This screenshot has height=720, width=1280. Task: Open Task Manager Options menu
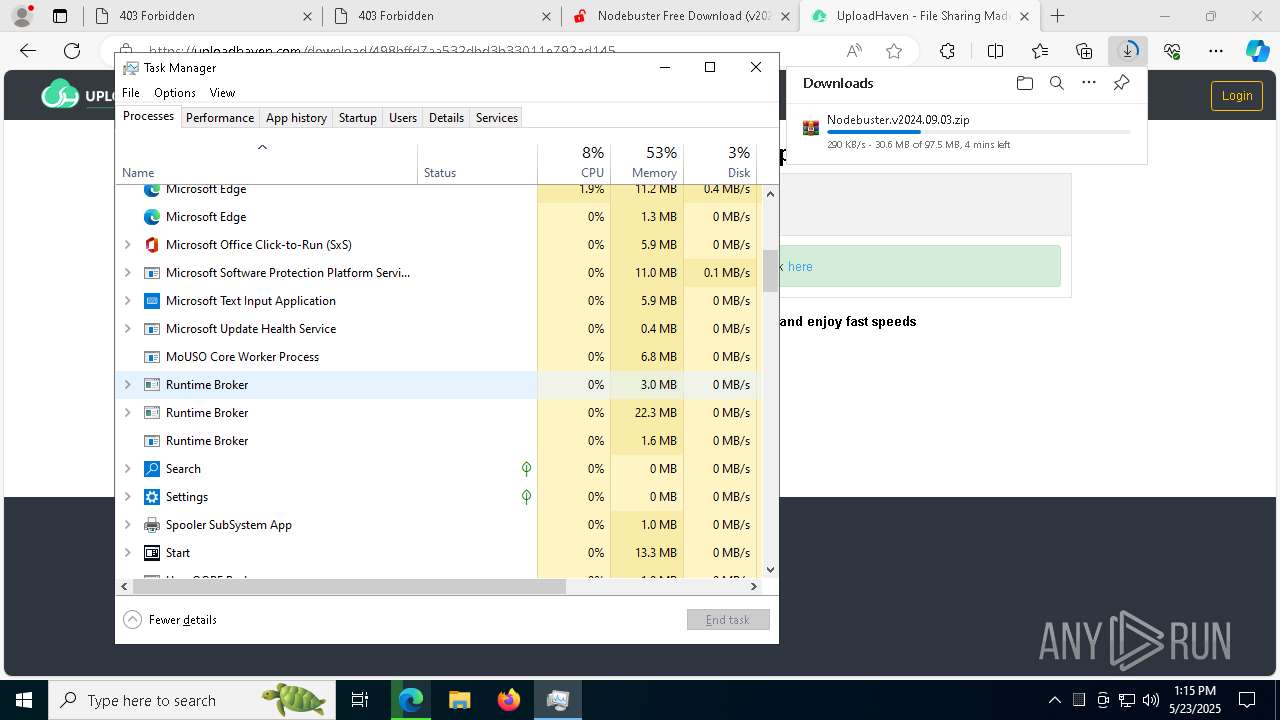pos(175,93)
